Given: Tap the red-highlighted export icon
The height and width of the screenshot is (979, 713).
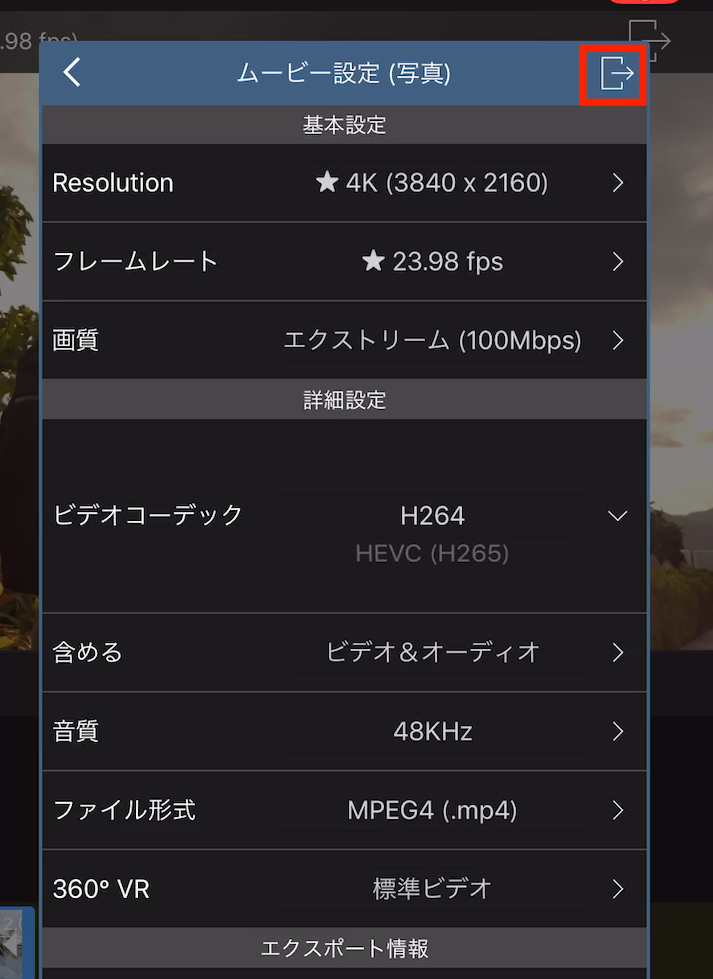Looking at the screenshot, I should [x=615, y=73].
